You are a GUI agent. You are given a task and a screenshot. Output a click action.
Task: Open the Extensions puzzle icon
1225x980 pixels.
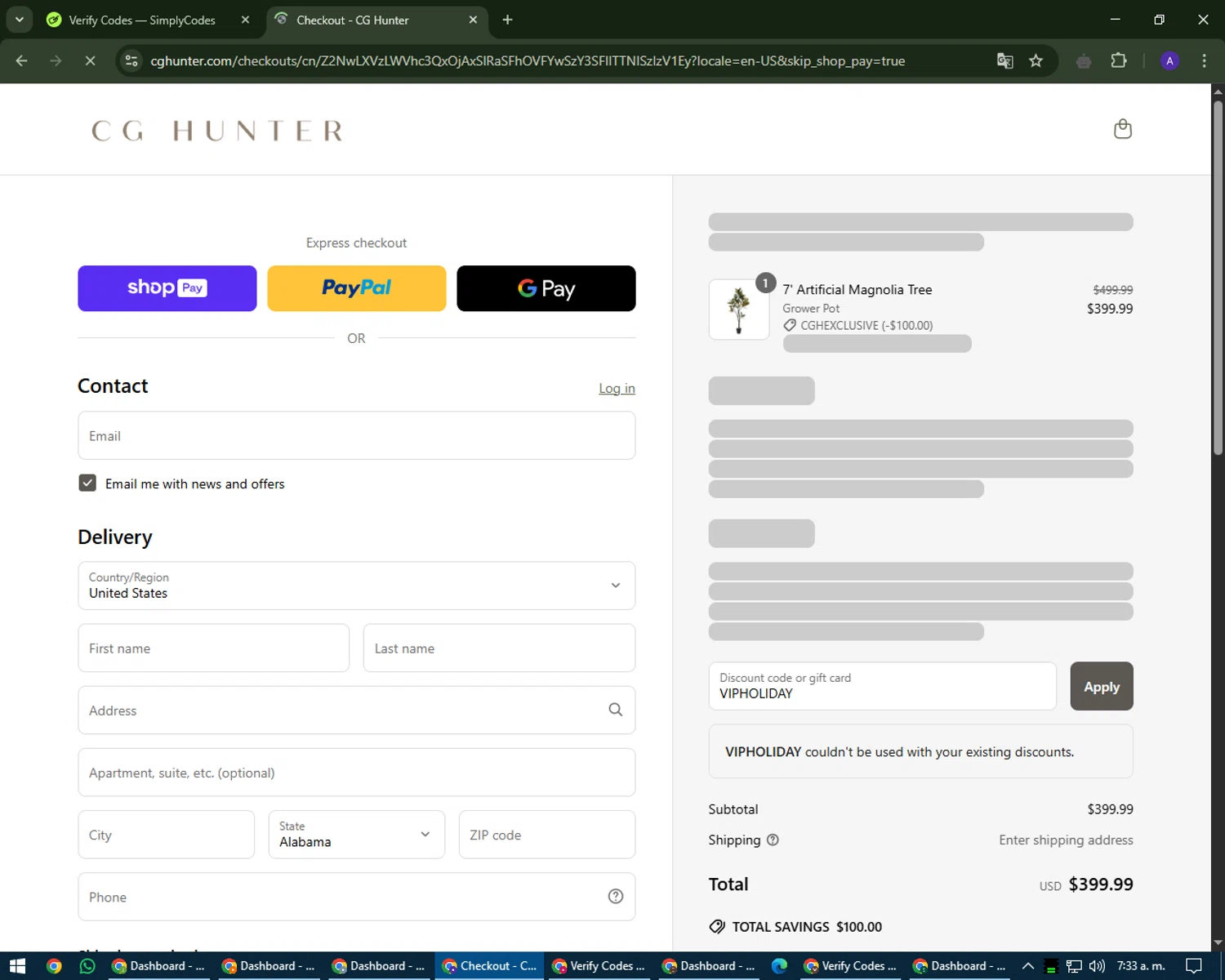[1119, 60]
